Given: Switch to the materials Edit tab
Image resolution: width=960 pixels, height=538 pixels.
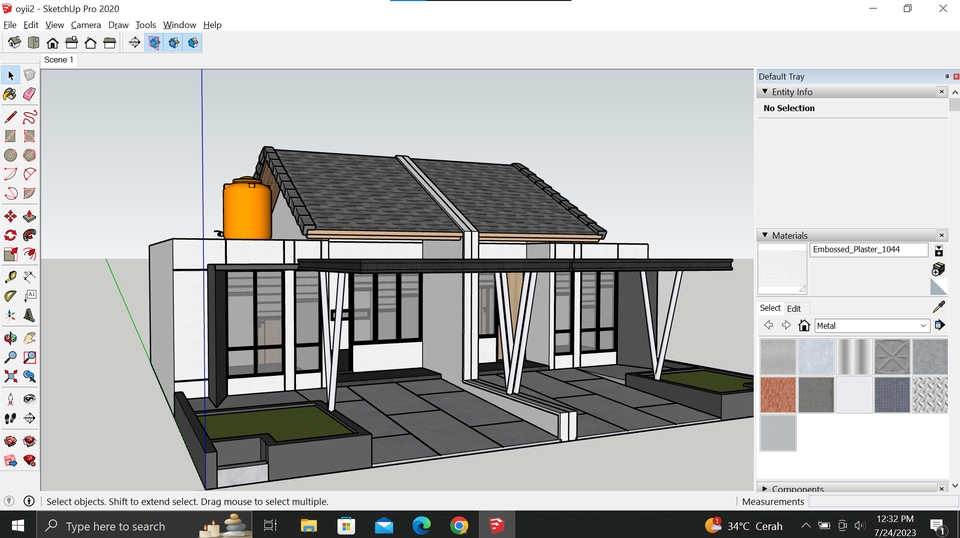Looking at the screenshot, I should 794,308.
